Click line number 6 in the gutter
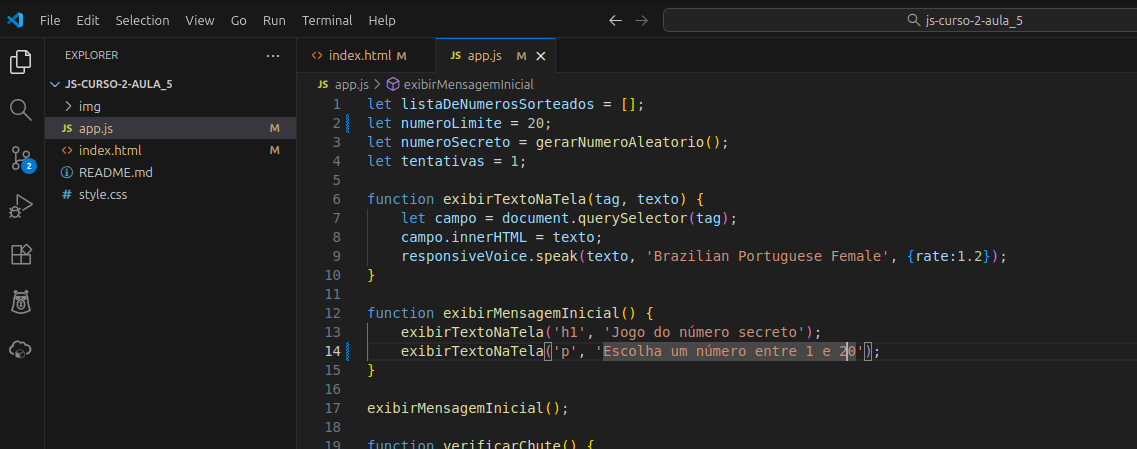 pos(335,199)
